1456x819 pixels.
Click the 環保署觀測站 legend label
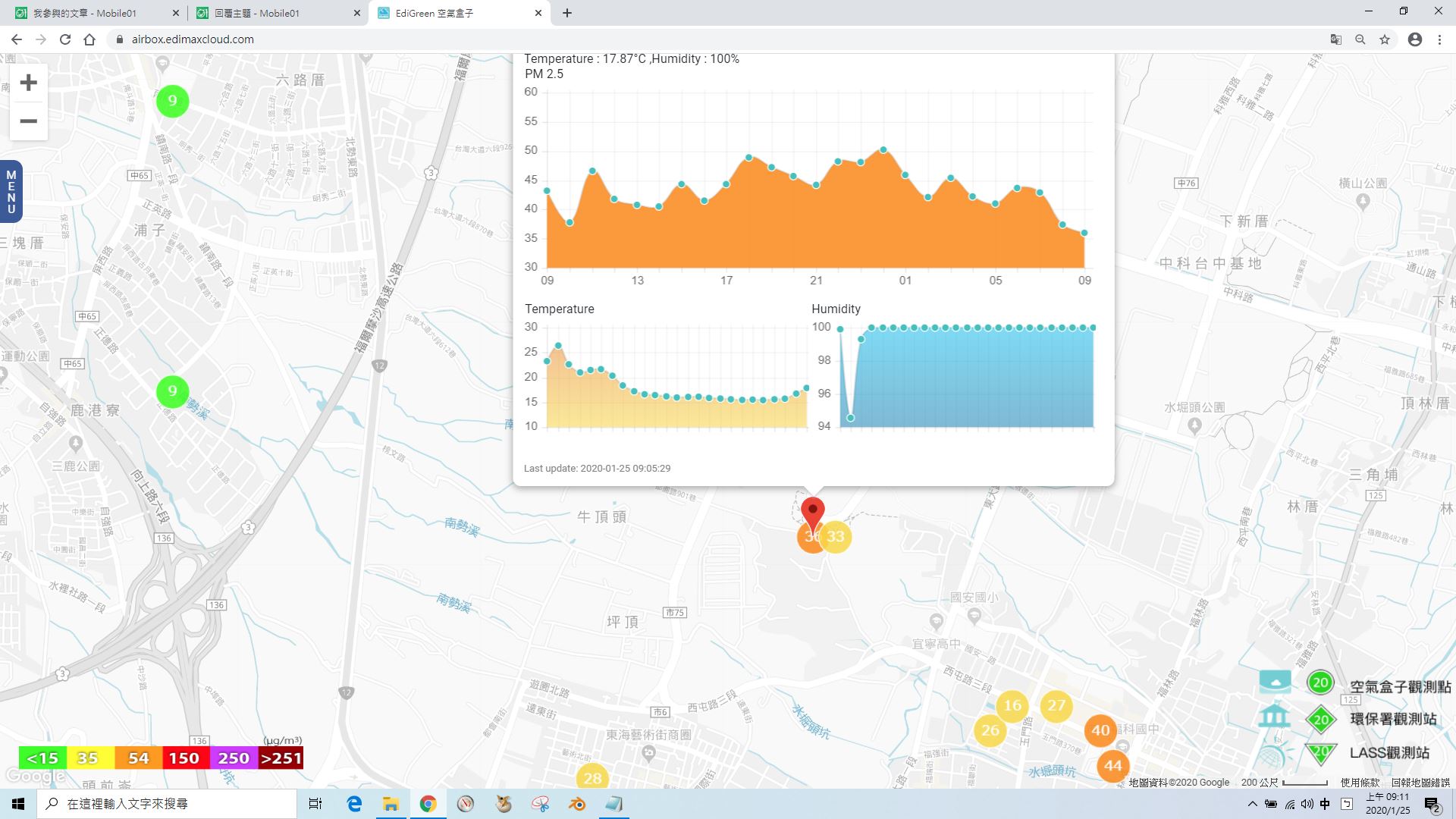pos(1394,719)
